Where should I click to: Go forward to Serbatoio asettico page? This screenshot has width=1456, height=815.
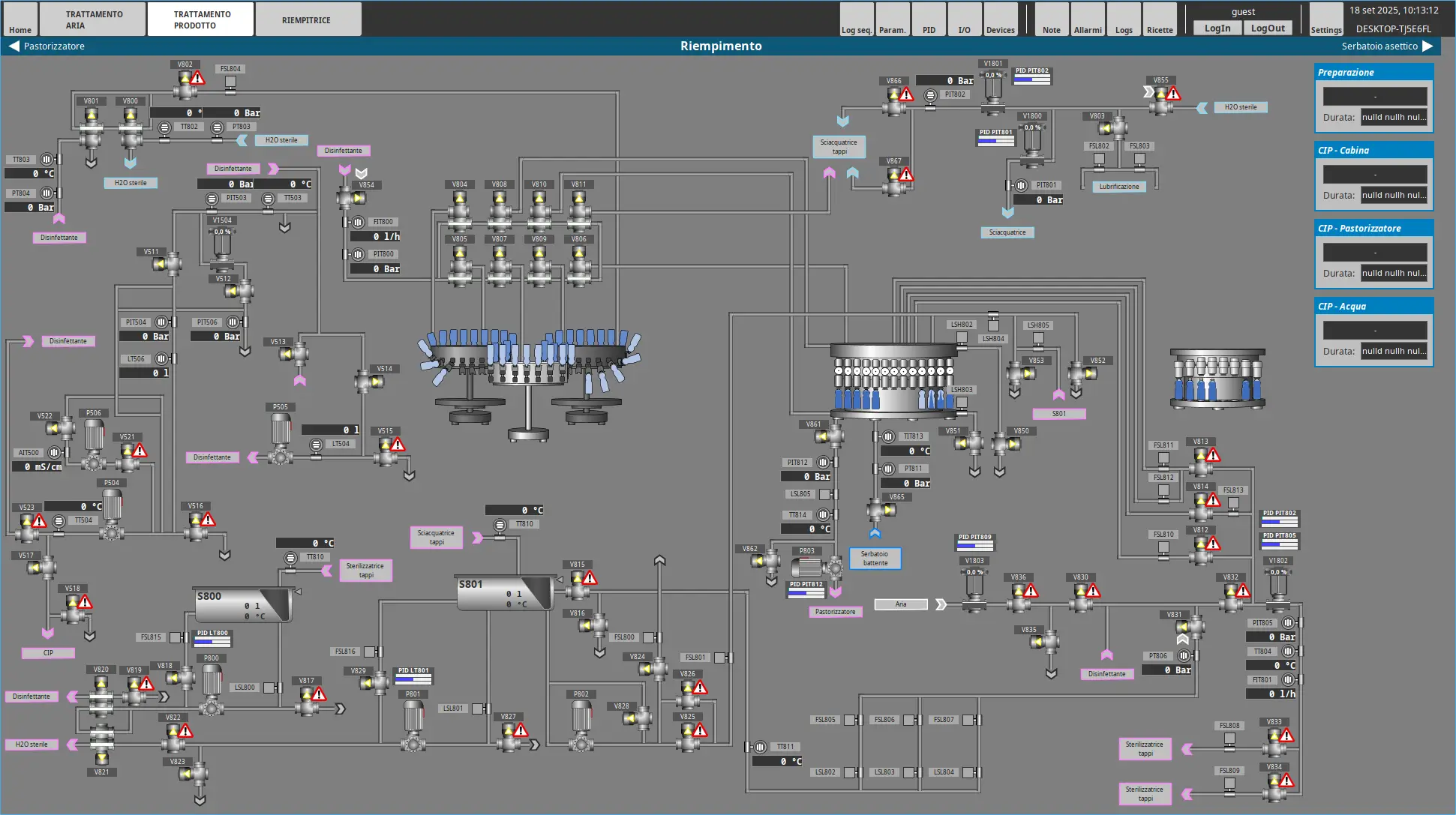coord(1388,46)
